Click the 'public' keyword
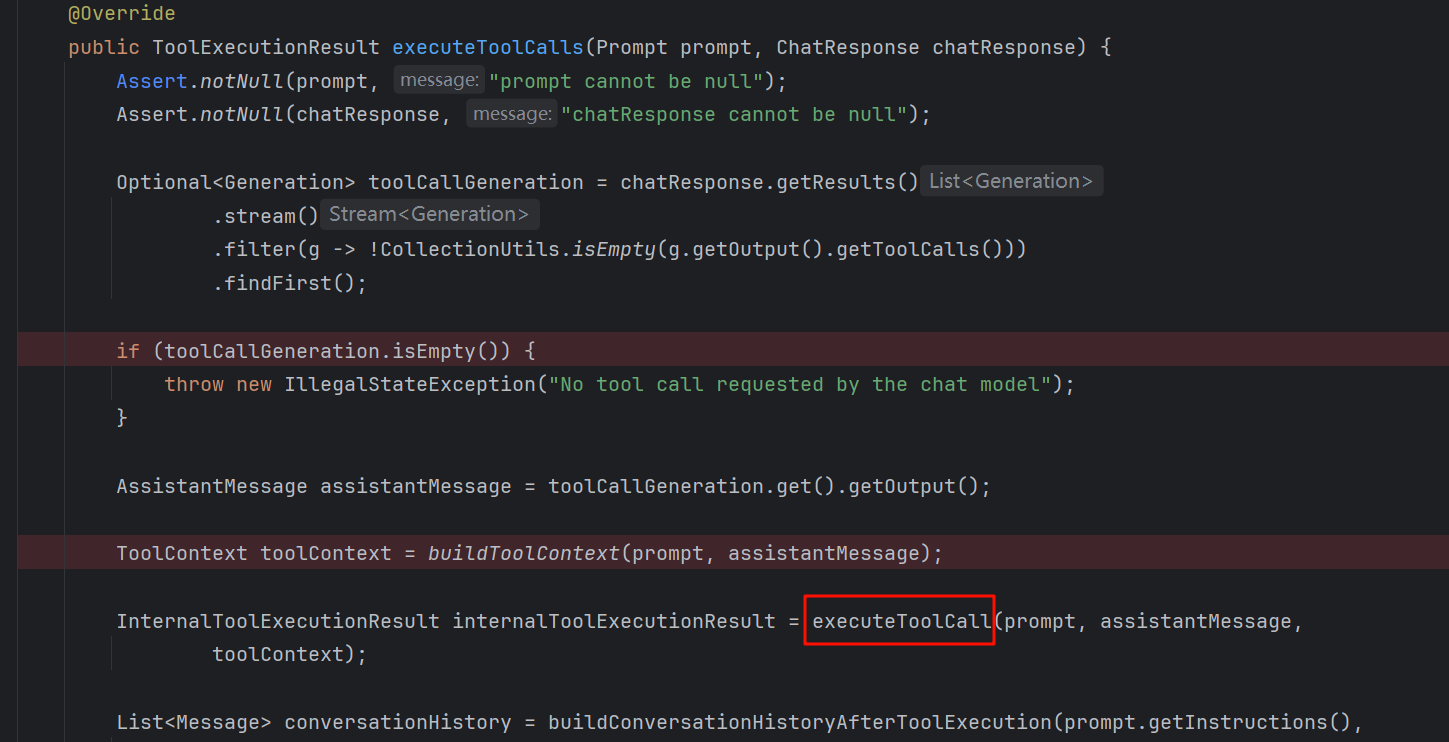 click(x=104, y=47)
